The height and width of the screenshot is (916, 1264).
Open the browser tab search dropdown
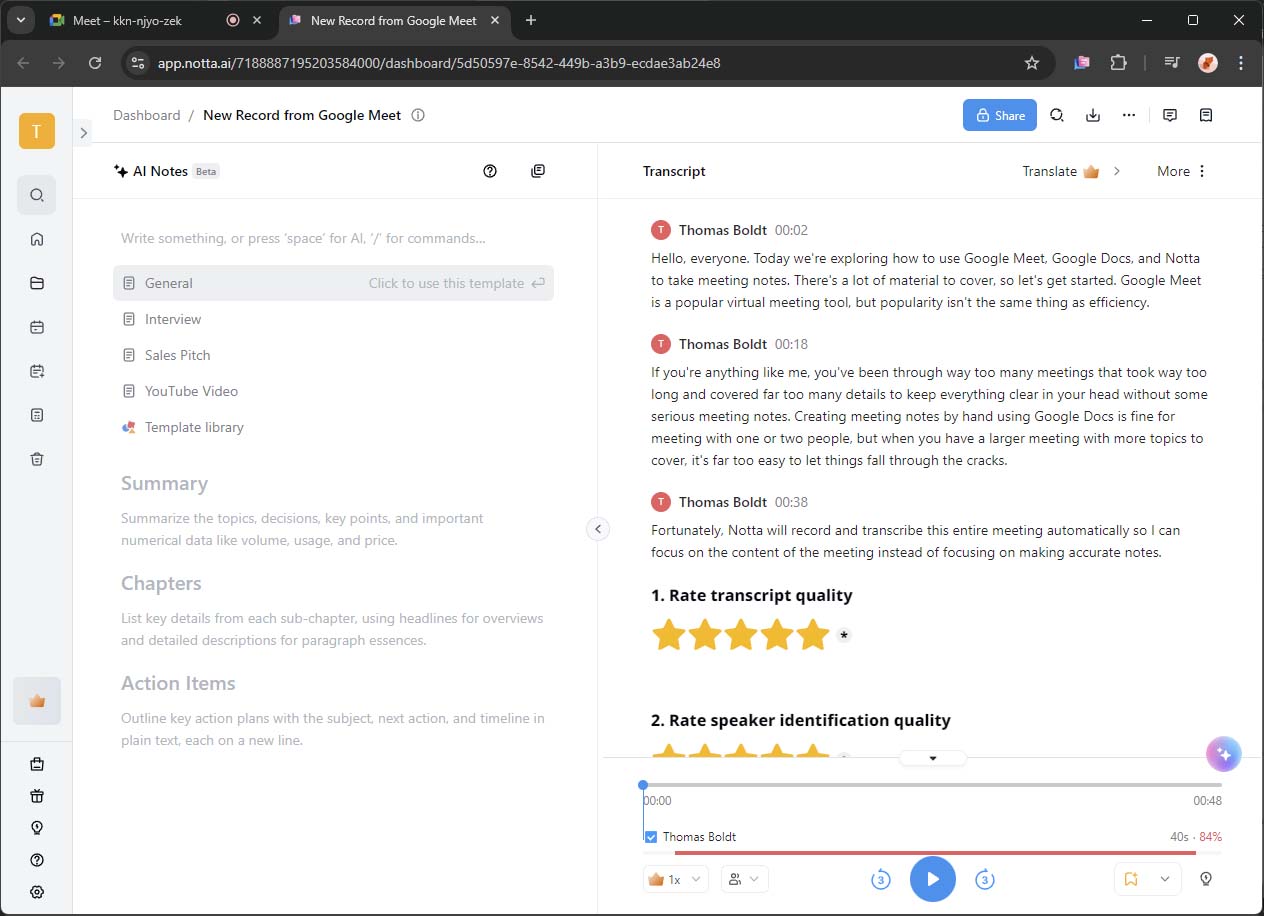[21, 20]
